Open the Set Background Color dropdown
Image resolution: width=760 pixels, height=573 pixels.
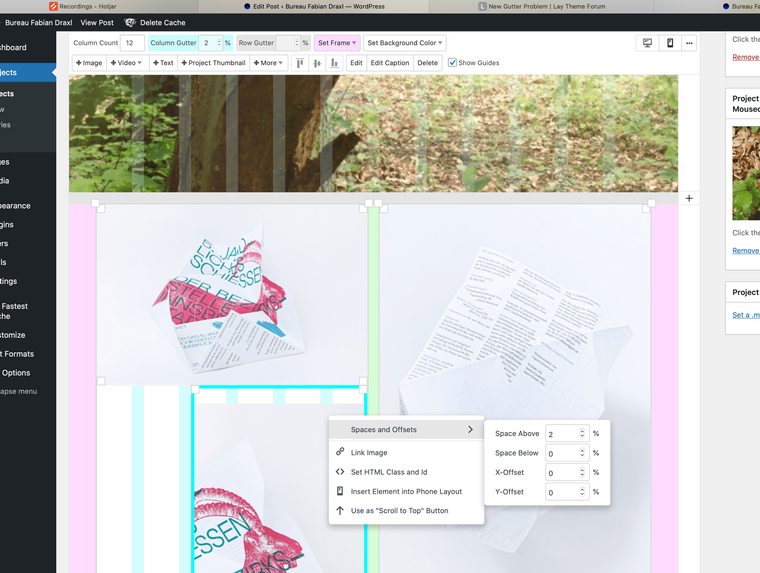(404, 43)
